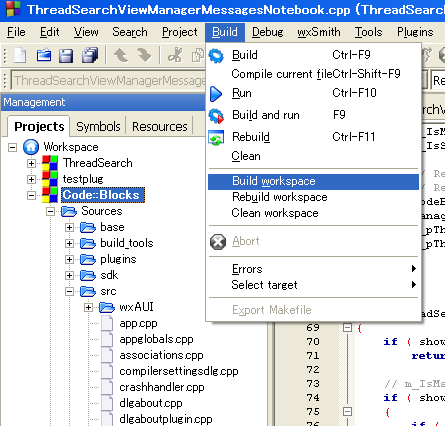Expand the testplug project node
Image resolution: width=445 pixels, height=426 pixels.
click(31, 179)
